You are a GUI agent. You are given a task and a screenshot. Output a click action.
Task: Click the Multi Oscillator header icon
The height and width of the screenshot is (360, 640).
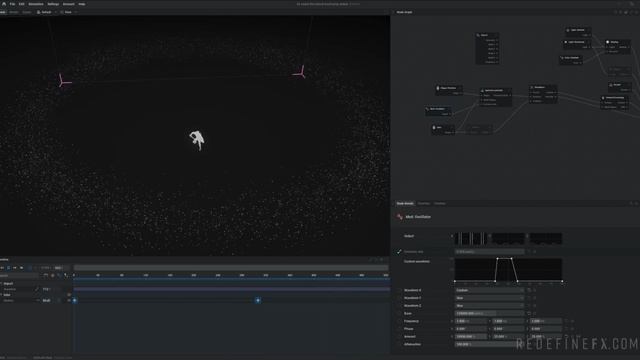coord(400,217)
